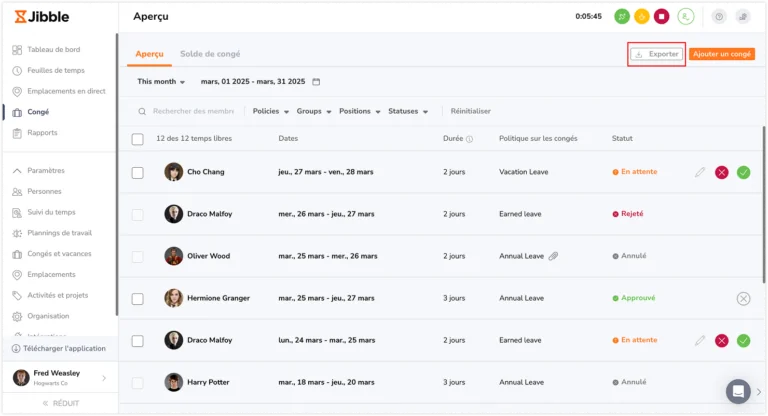Click the Jibble logo

coord(42,17)
